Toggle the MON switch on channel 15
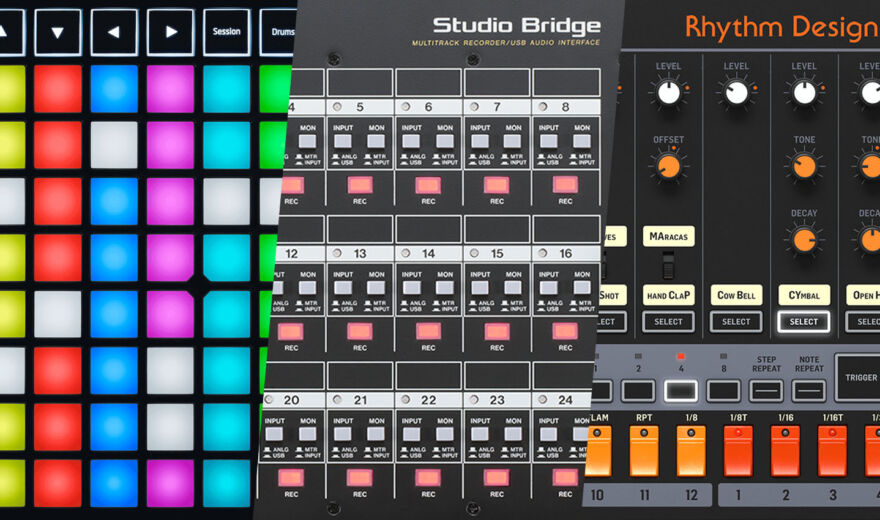 click(513, 288)
